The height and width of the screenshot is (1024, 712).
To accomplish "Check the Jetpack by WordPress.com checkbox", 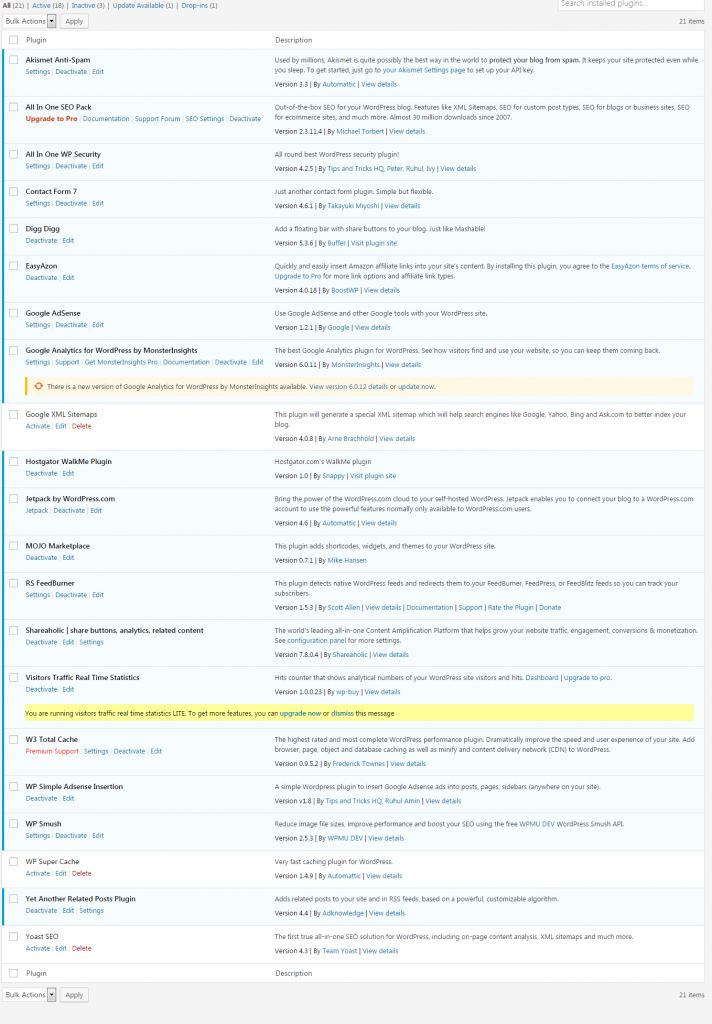I will point(14,498).
